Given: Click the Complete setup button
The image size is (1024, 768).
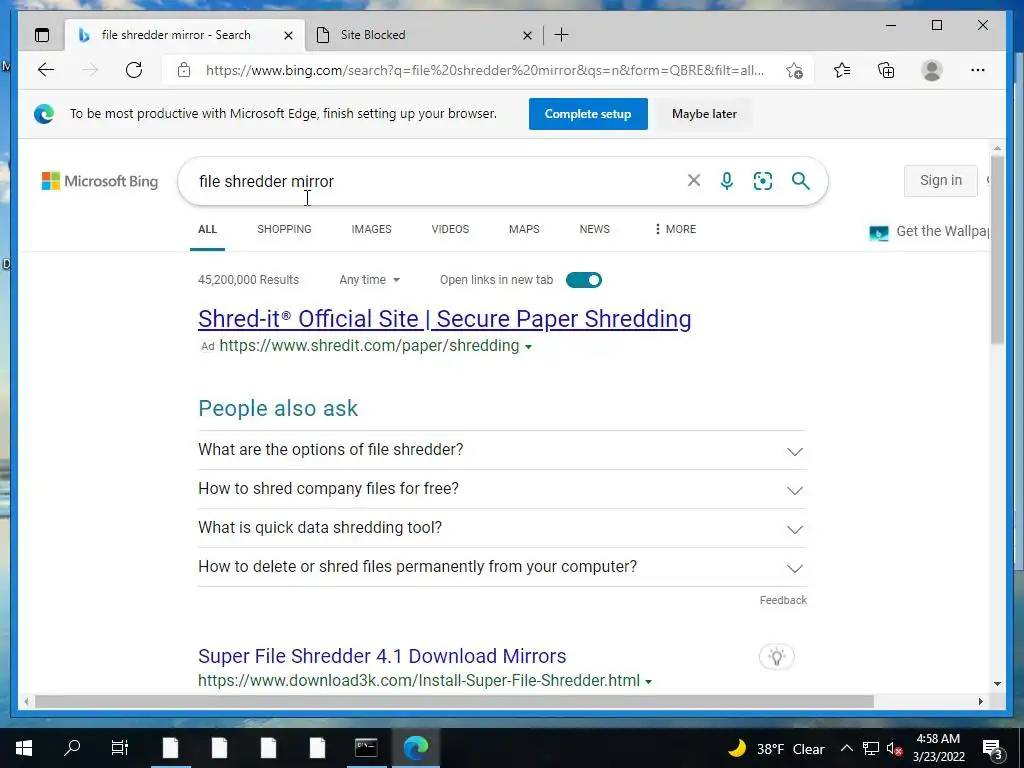Looking at the screenshot, I should 588,114.
